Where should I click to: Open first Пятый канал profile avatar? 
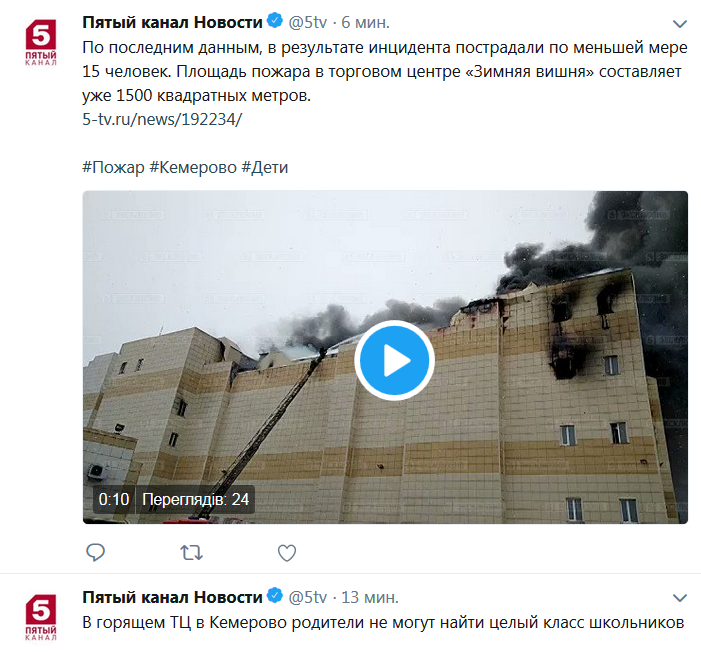(x=41, y=42)
